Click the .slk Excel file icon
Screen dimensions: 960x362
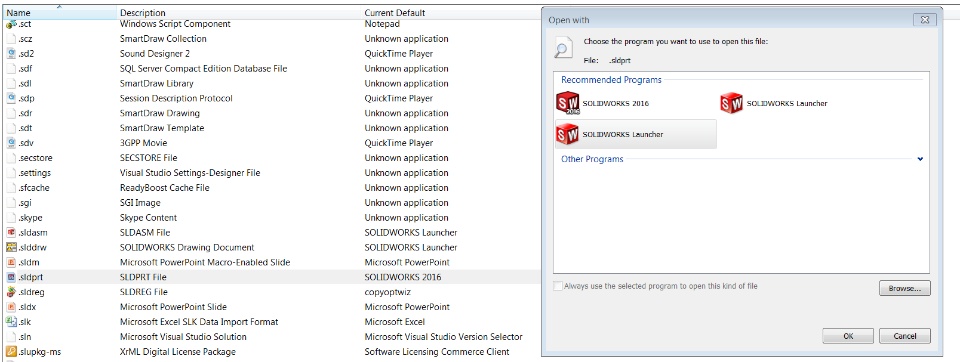click(11, 322)
